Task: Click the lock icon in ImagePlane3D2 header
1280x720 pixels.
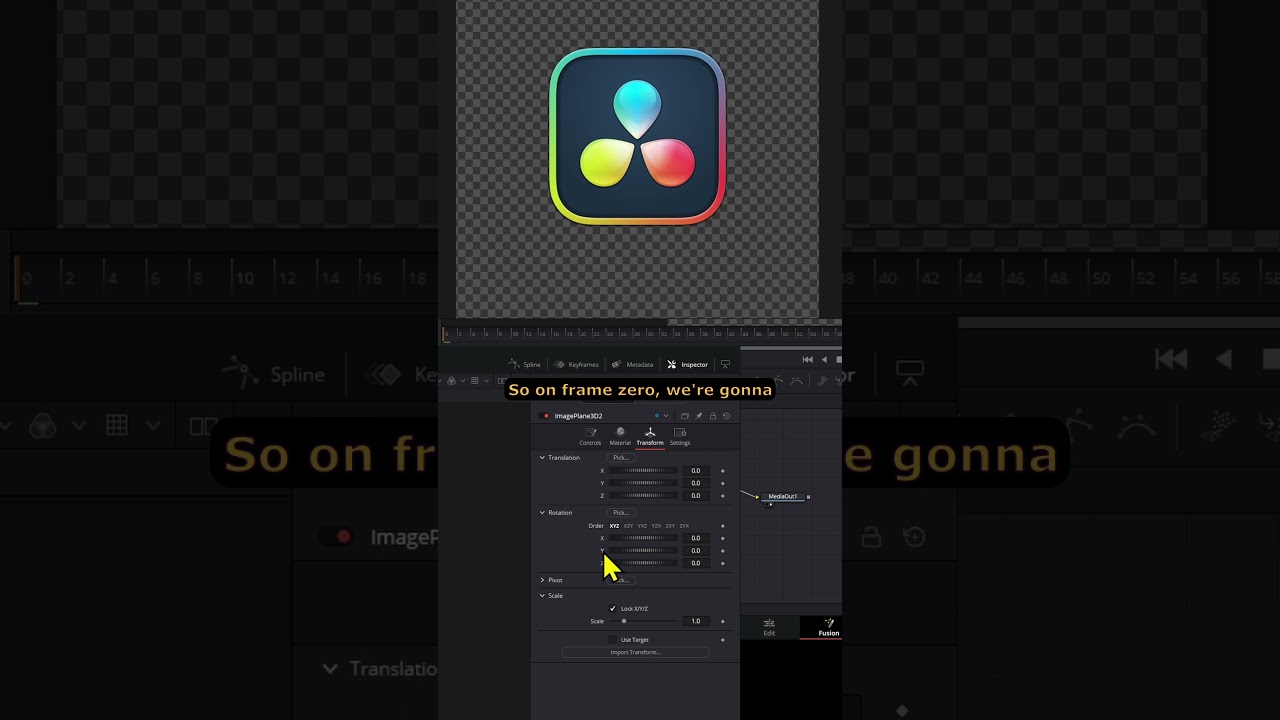Action: click(713, 416)
